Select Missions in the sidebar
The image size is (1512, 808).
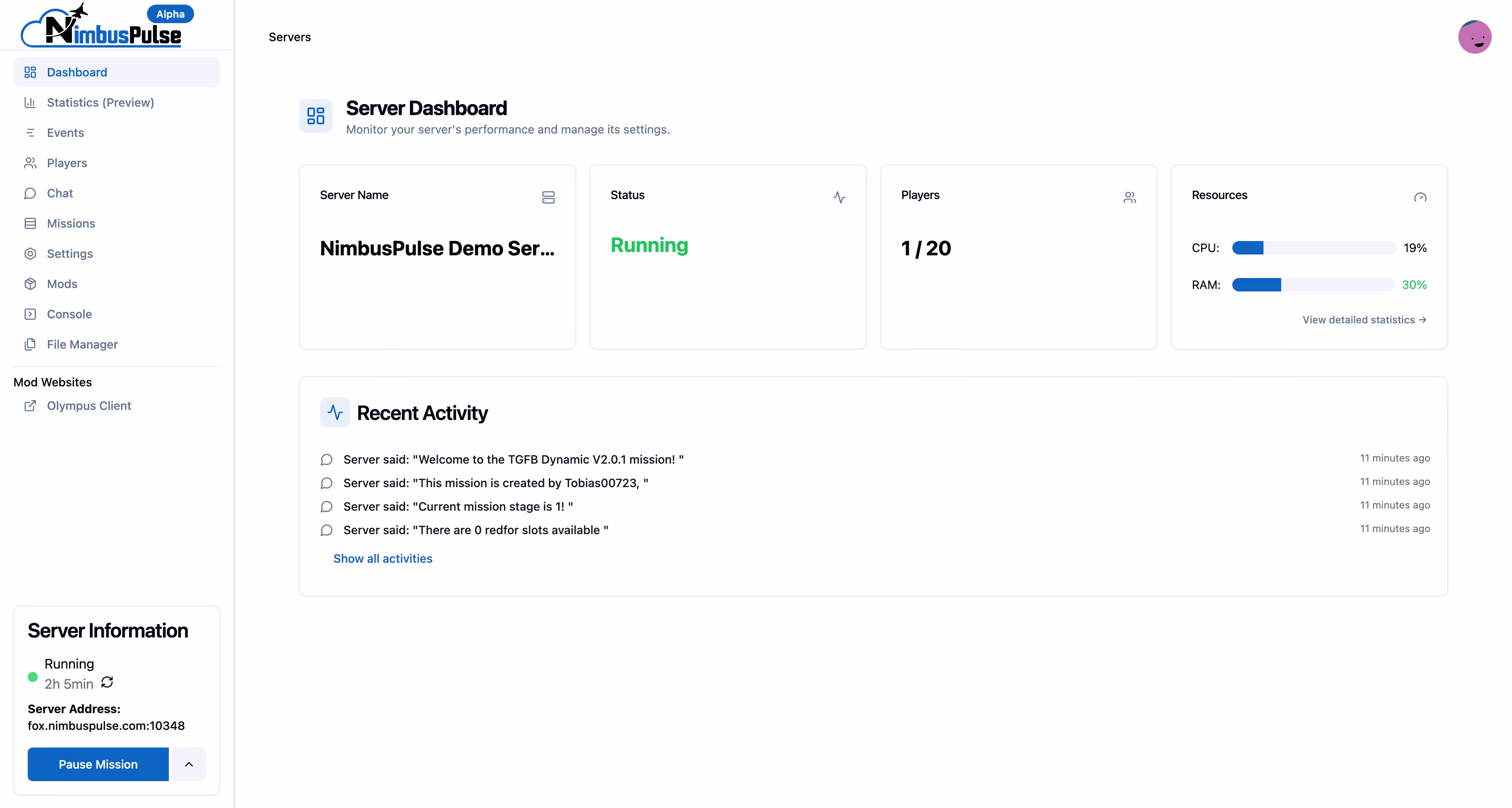click(x=117, y=223)
